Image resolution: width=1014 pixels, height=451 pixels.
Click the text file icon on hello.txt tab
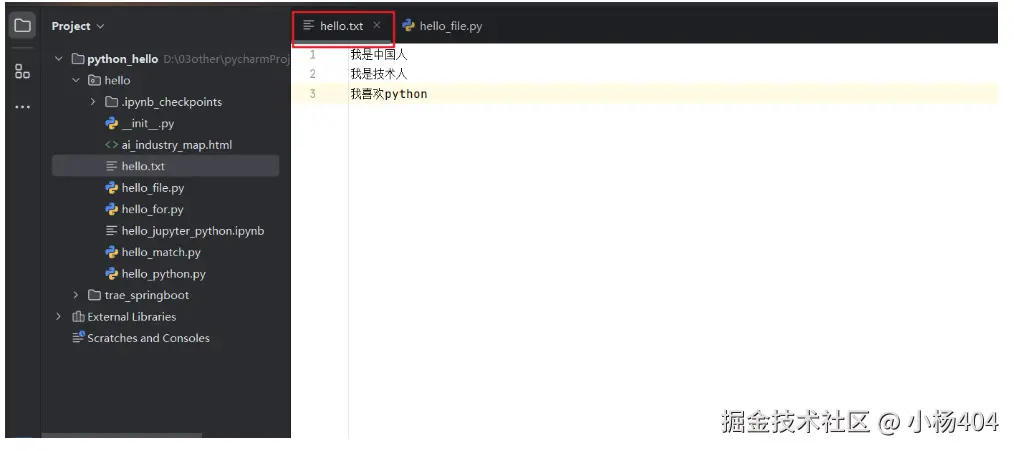308,25
